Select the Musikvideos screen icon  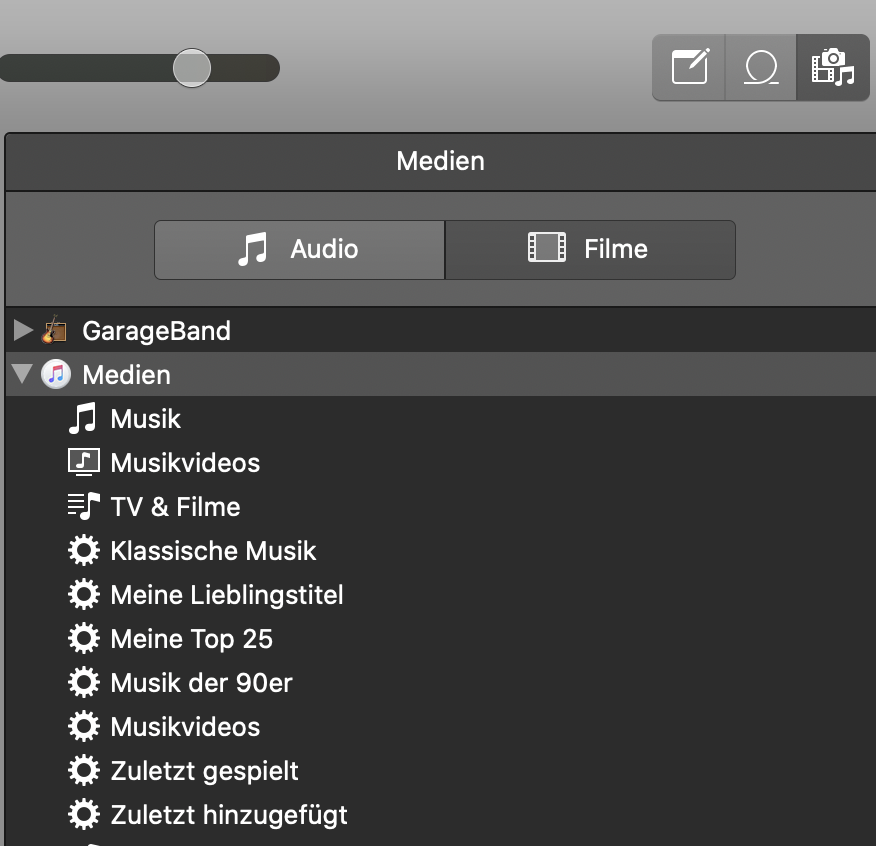click(83, 463)
